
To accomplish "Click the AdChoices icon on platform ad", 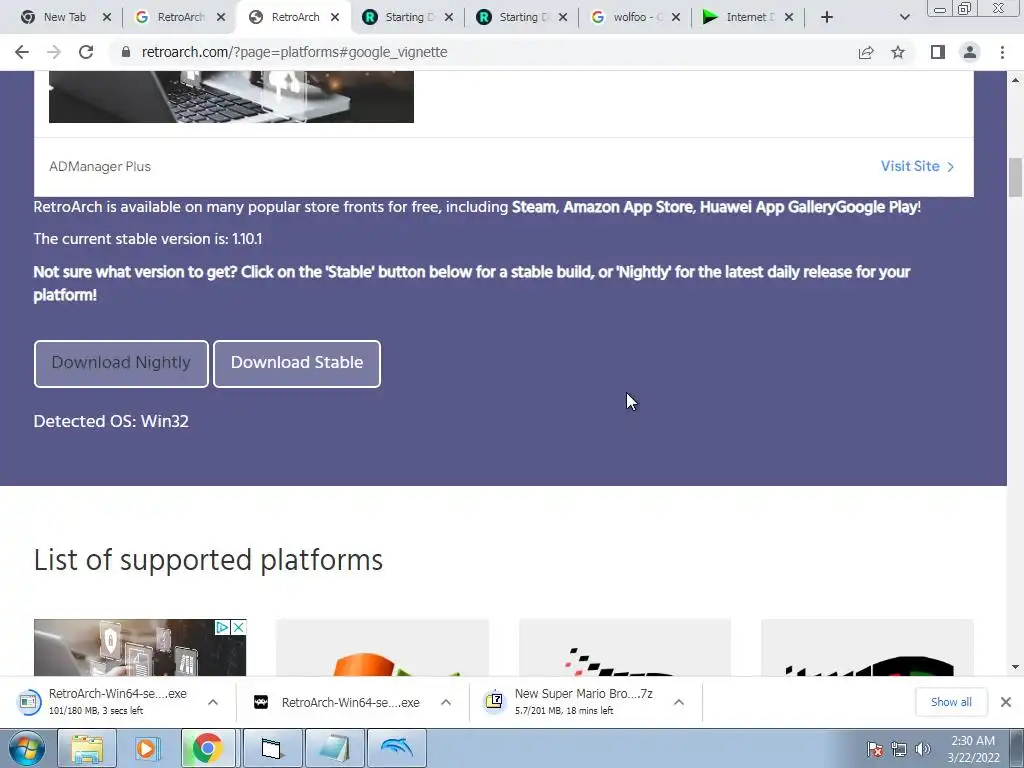I will (223, 628).
